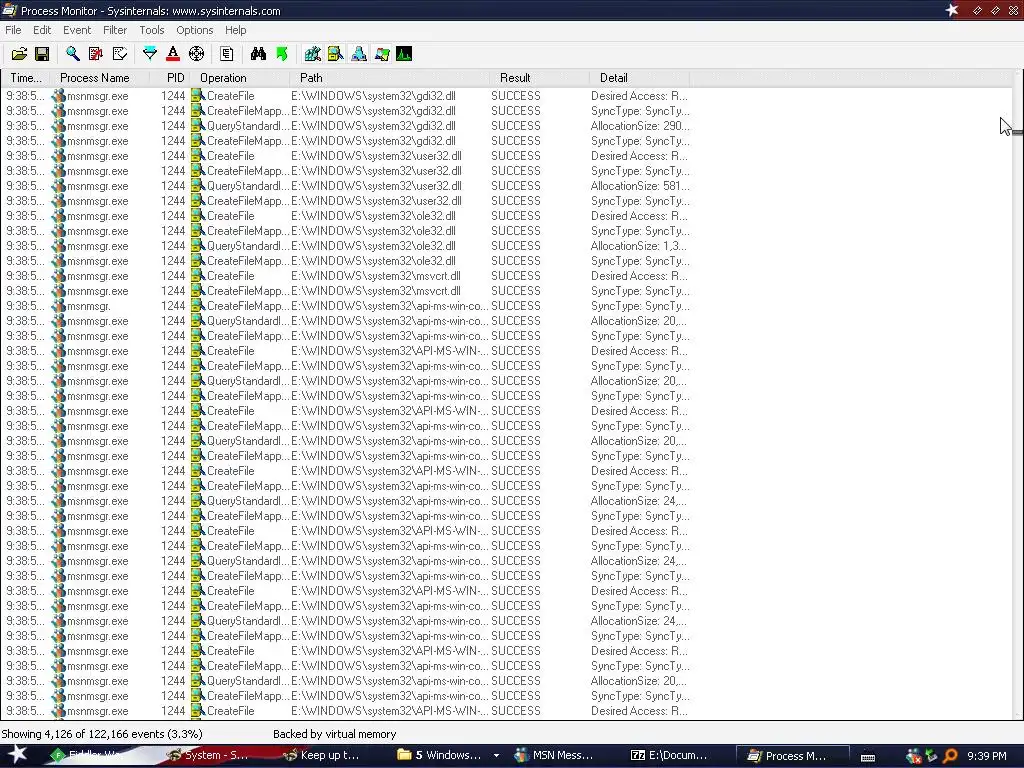The image size is (1024, 768).
Task: Open the Filter menu
Action: point(115,30)
